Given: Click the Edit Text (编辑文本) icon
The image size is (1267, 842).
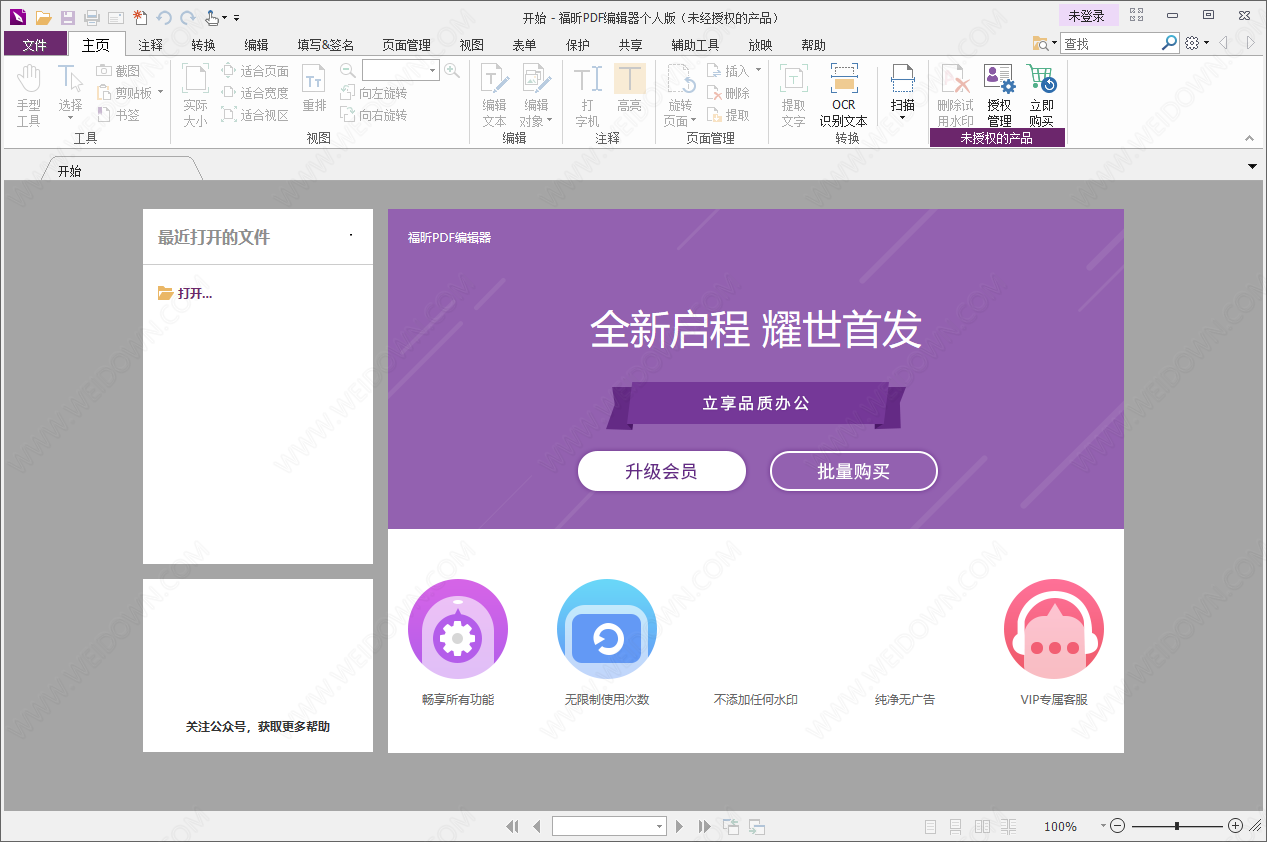Looking at the screenshot, I should (x=494, y=95).
